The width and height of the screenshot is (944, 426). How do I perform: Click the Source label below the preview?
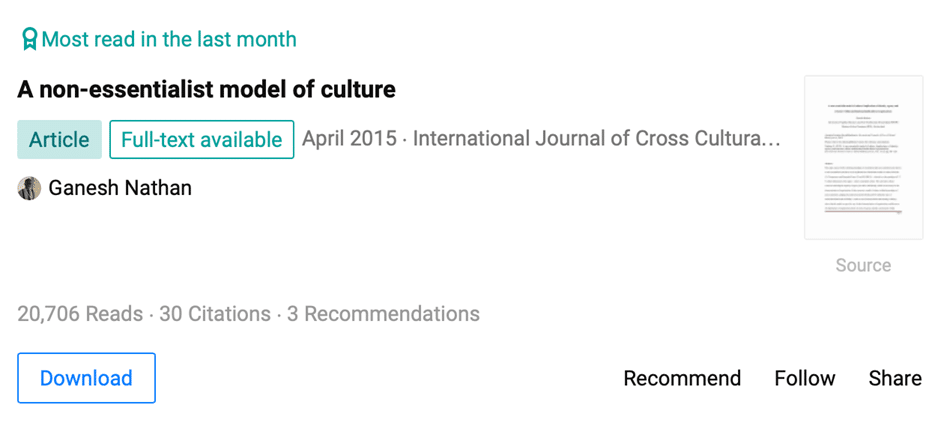(863, 265)
